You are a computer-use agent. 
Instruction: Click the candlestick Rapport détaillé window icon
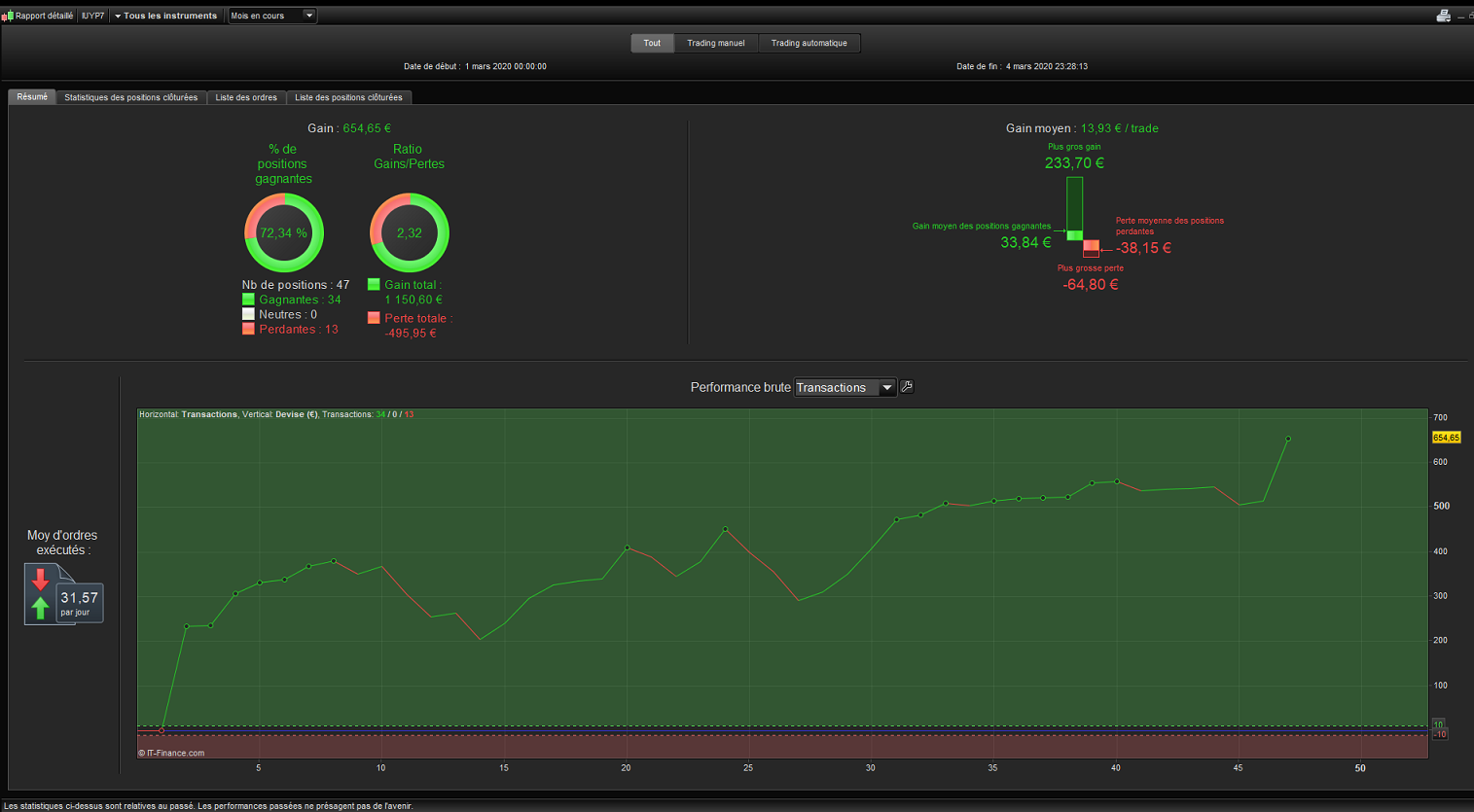(7, 16)
